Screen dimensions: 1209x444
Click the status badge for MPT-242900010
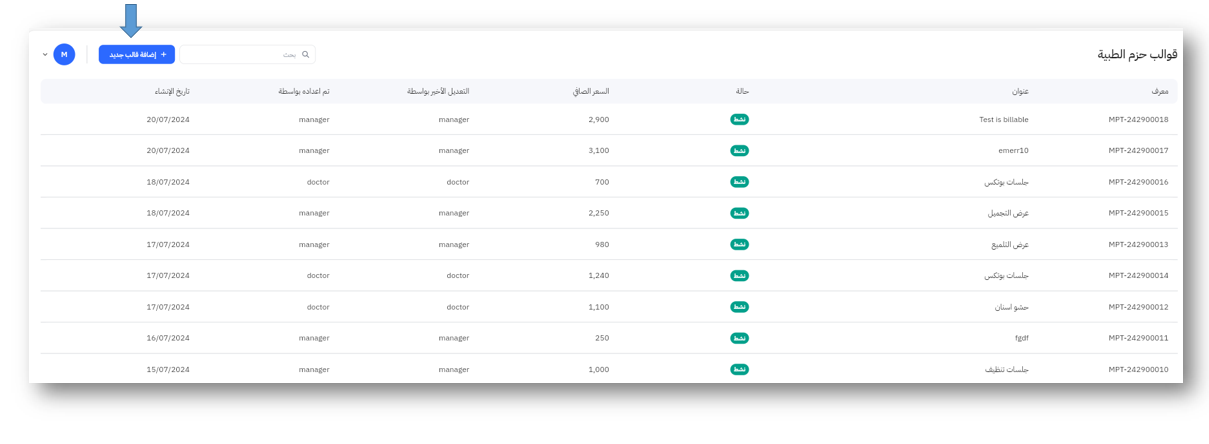[x=739, y=369]
